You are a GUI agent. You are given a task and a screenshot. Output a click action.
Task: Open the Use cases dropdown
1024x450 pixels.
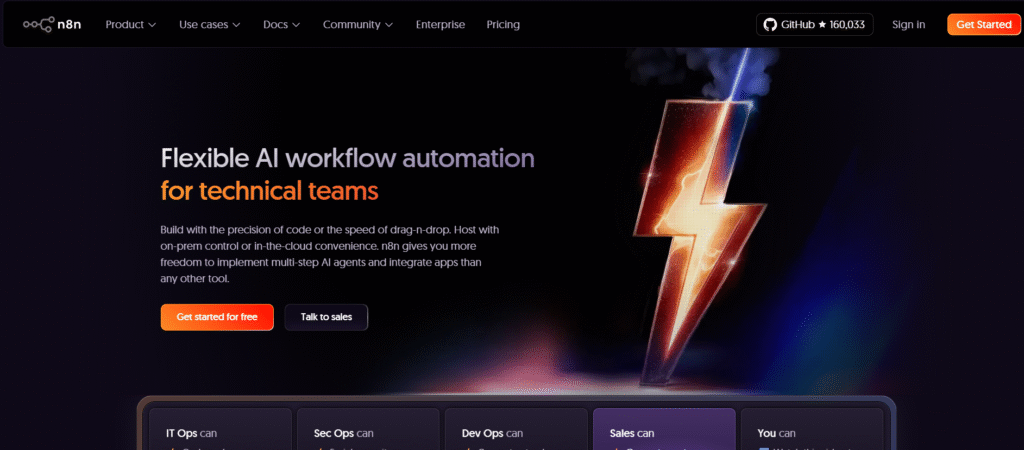click(210, 24)
